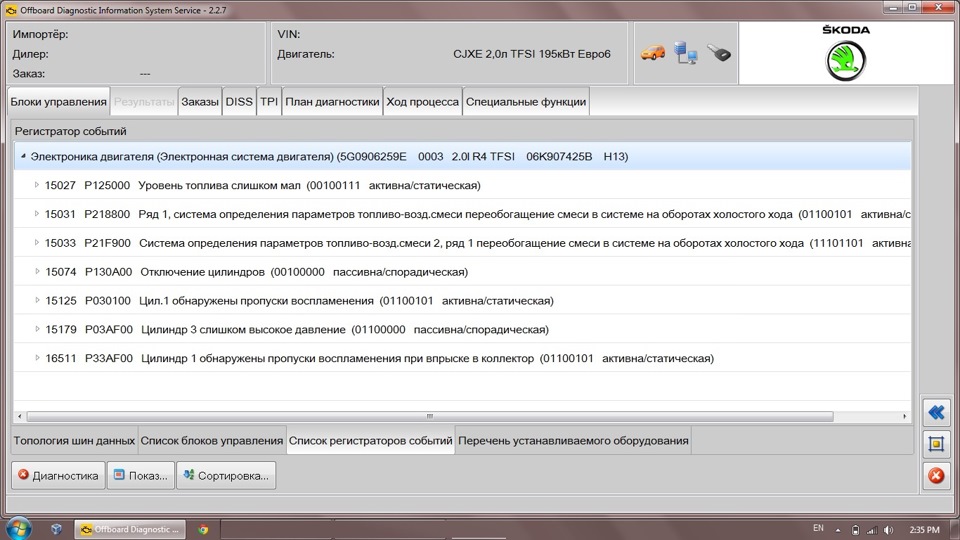Screen dimensions: 960x540
Task: Click the battery/power tray icon
Action: (855, 530)
